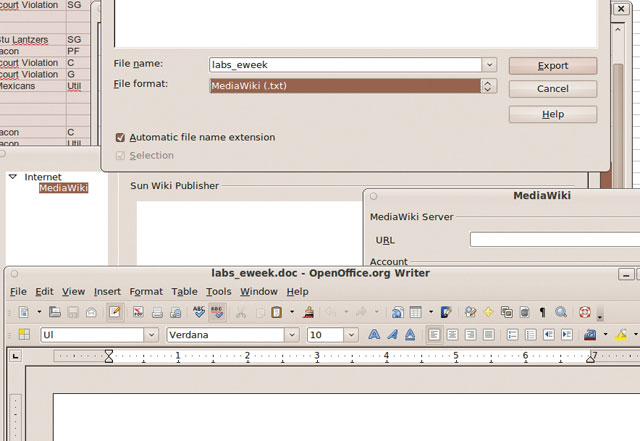Open the Paste options arrow
The height and width of the screenshot is (441, 640).
click(292, 312)
